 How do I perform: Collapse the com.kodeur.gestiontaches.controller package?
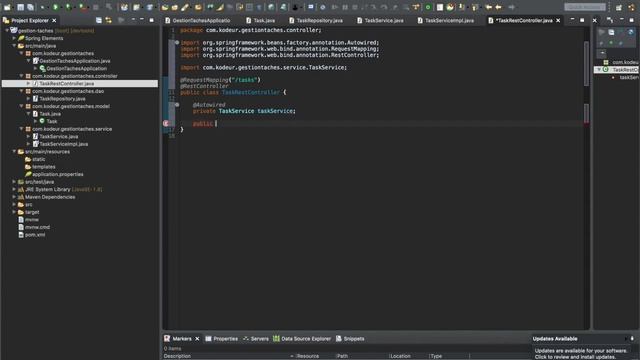(22, 76)
